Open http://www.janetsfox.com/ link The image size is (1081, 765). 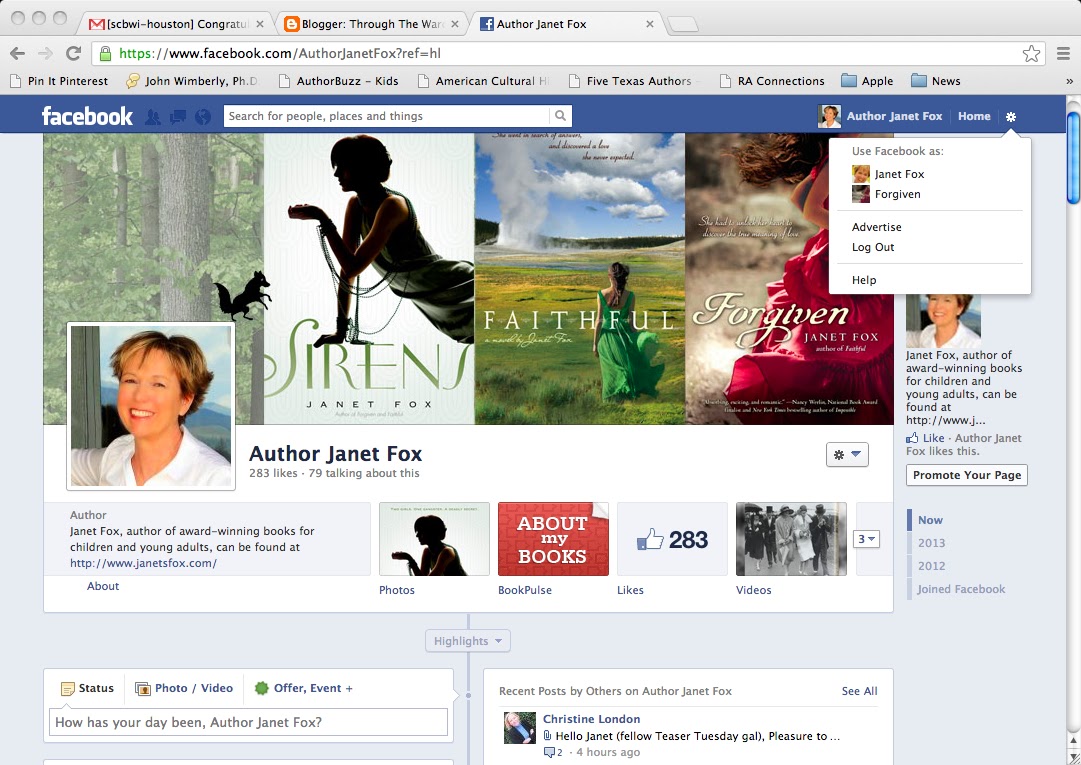[x=143, y=563]
